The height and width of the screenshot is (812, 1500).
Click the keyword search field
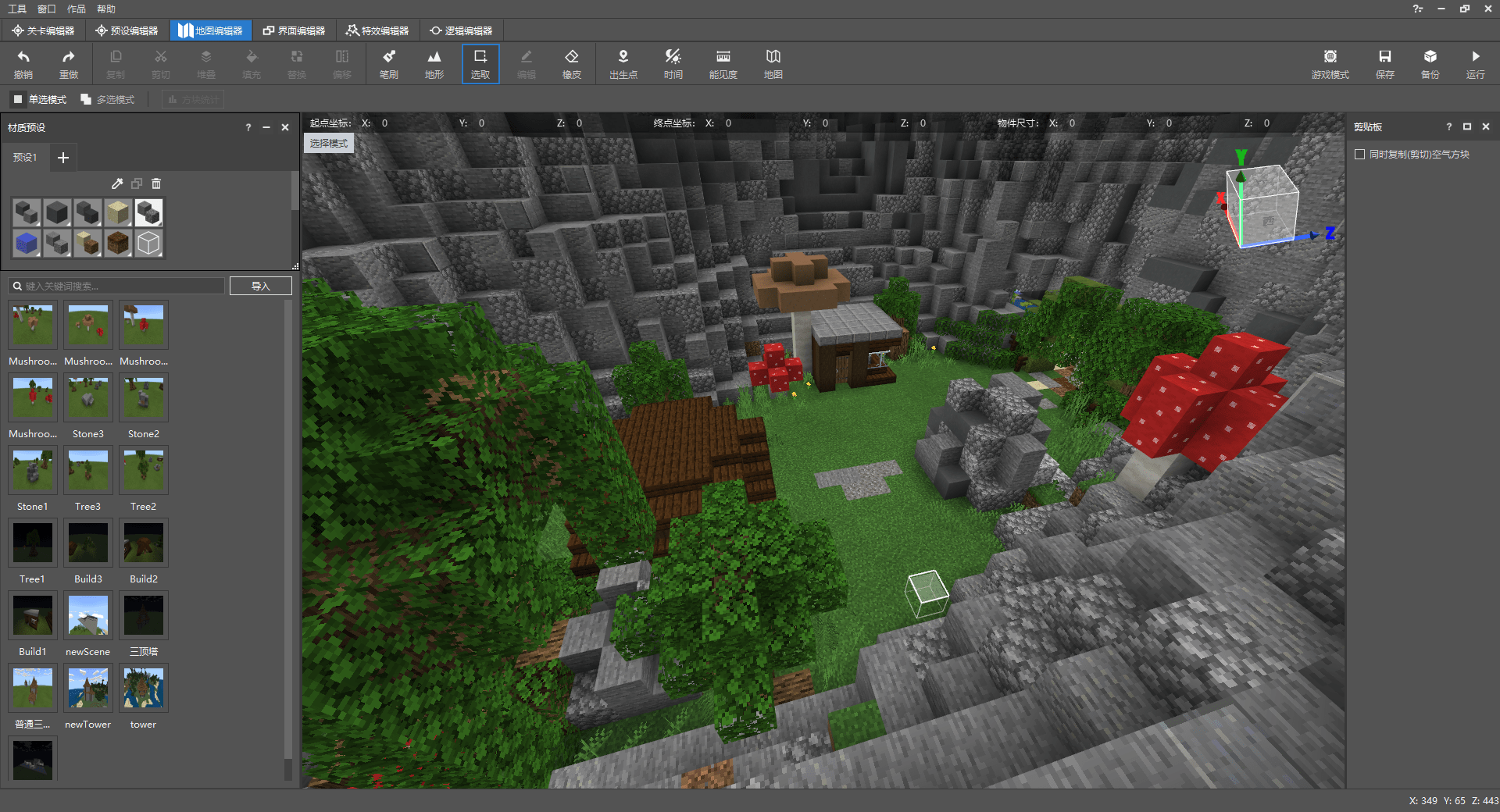(117, 287)
